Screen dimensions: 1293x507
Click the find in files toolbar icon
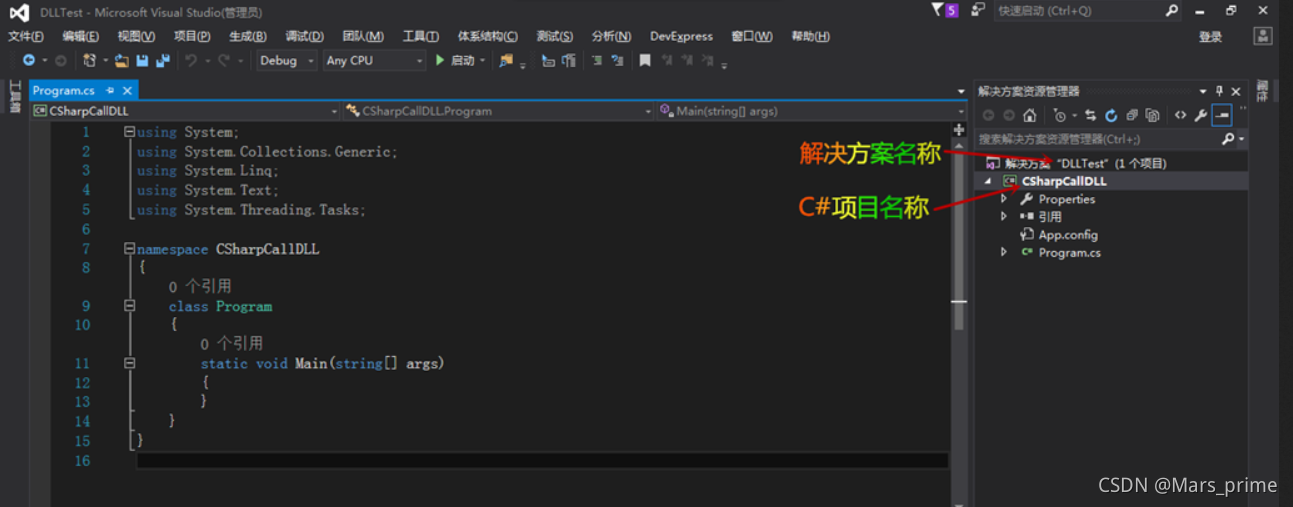tap(506, 61)
